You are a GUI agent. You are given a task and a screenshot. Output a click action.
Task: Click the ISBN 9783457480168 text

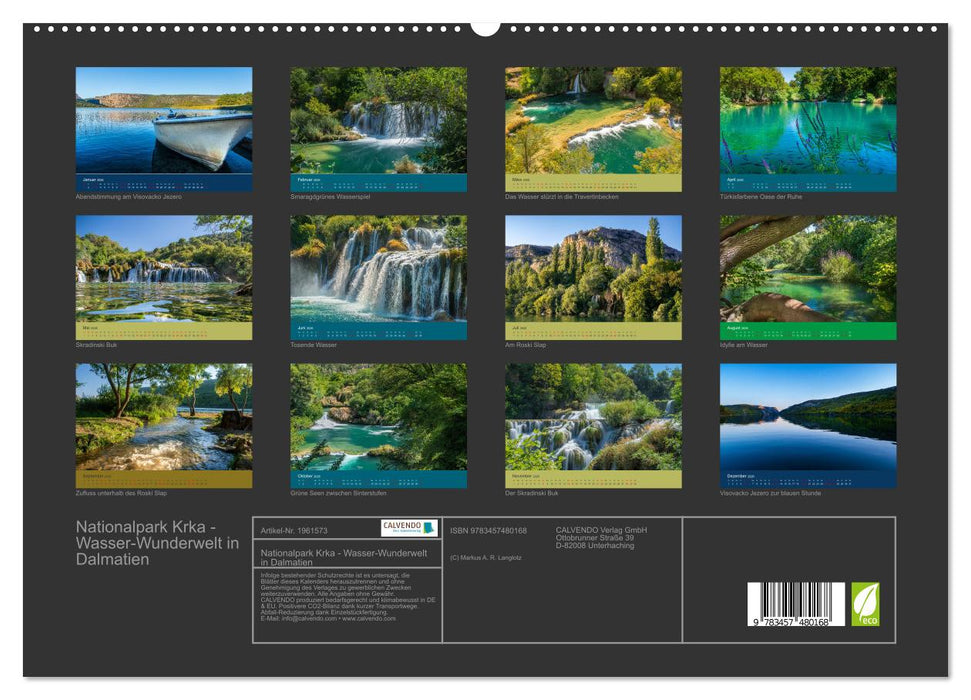tap(489, 530)
